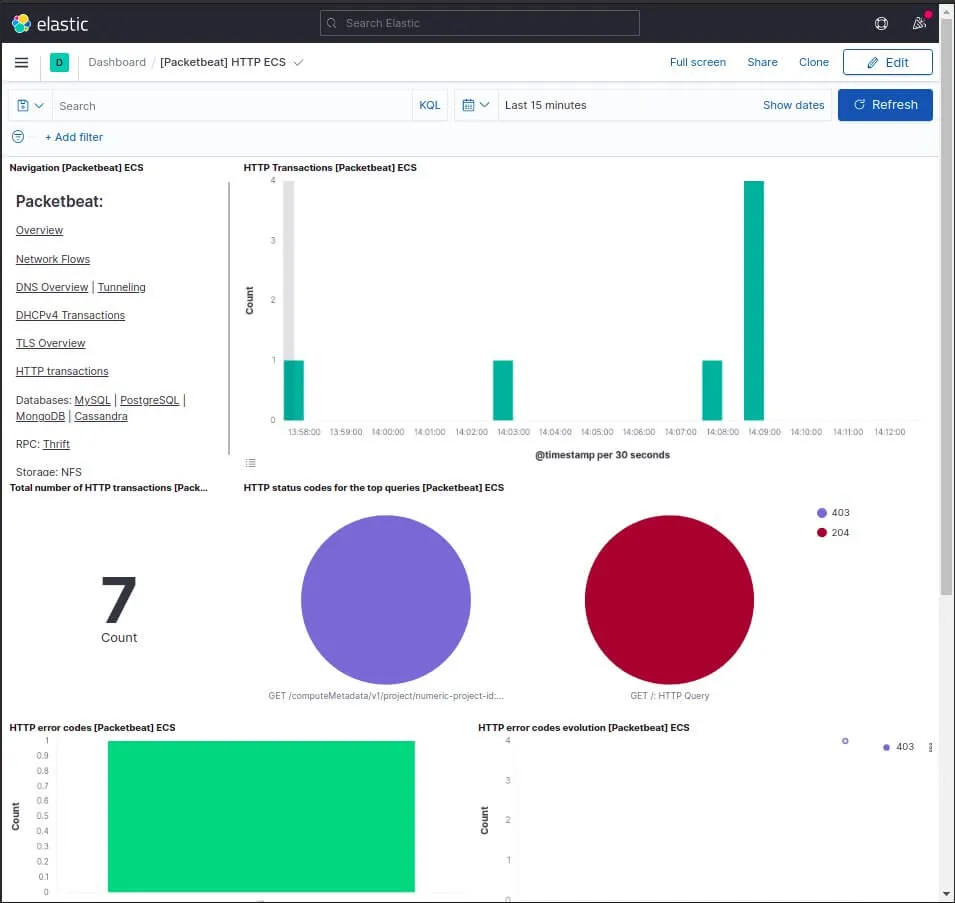Click the purple 403 legend swatch
Image resolution: width=955 pixels, height=903 pixels.
pos(822,513)
